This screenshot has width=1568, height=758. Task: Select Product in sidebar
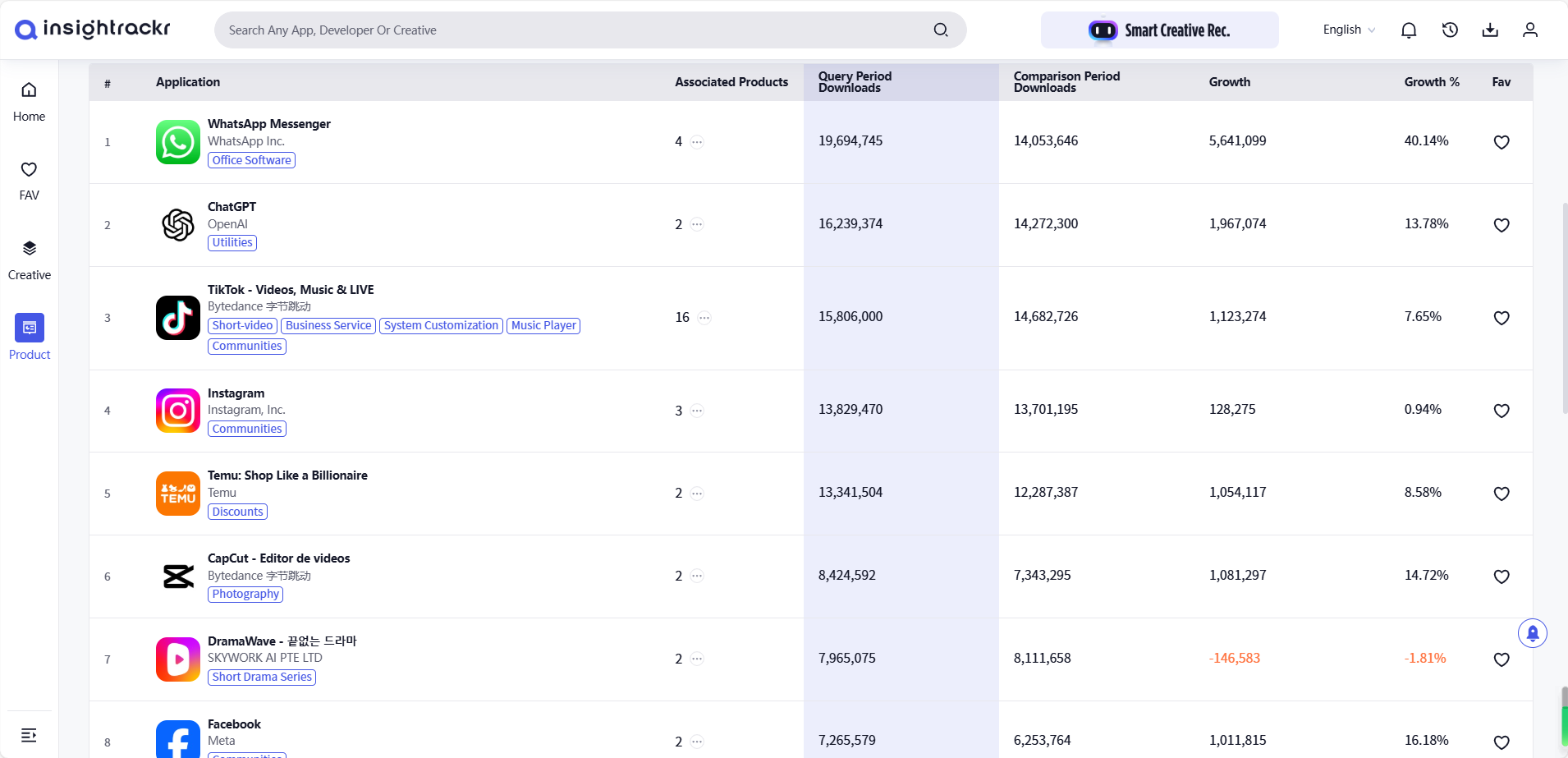pyautogui.click(x=30, y=338)
